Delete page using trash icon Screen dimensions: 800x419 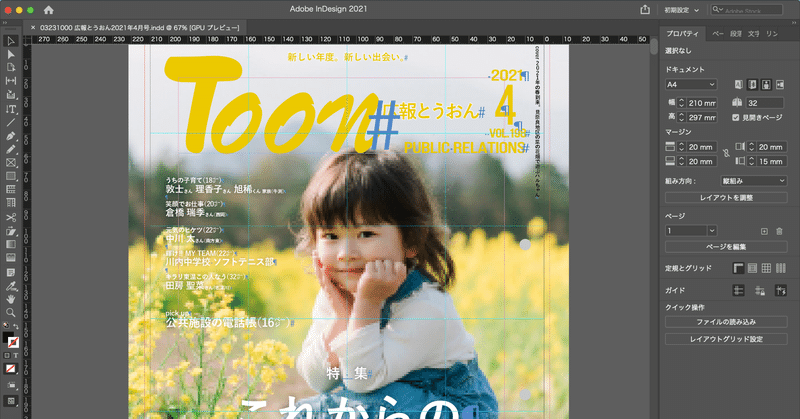[779, 231]
